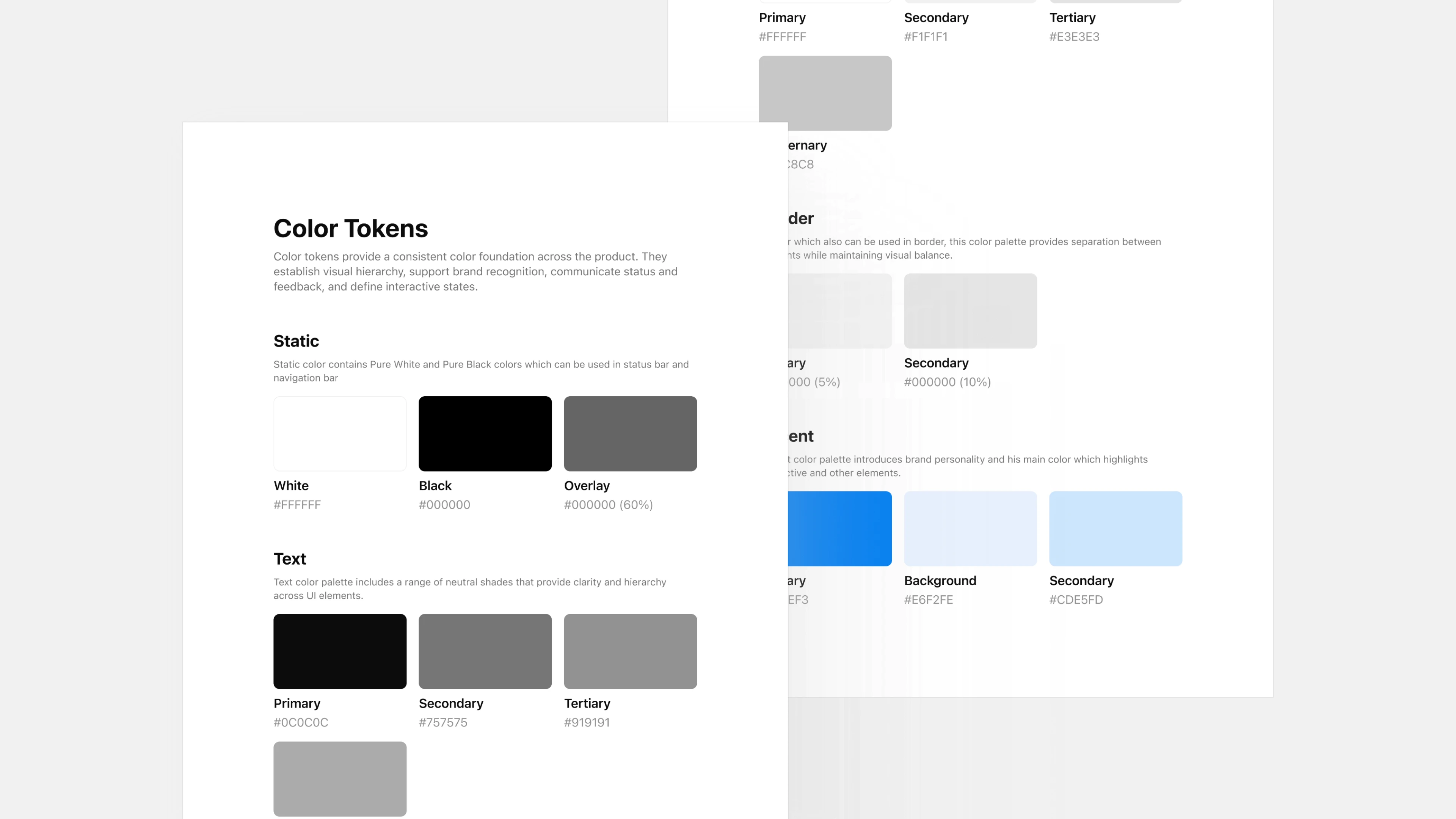1456x819 pixels.
Task: Select 'Primary' label above #FFFFFF on back page
Action: pyautogui.click(x=782, y=18)
